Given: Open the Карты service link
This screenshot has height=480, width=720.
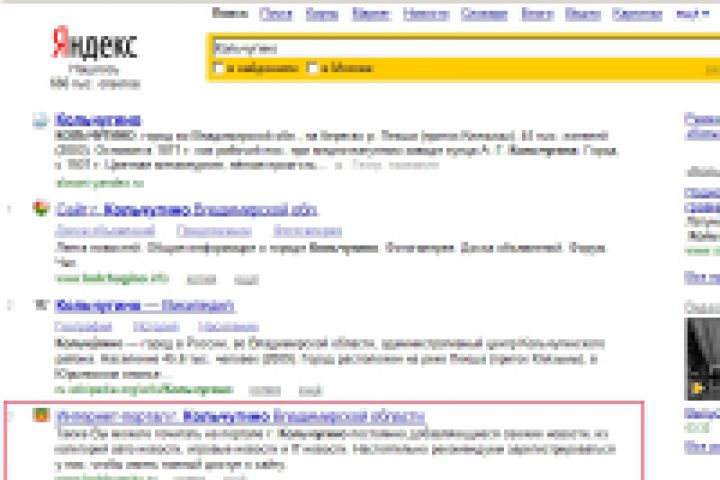Looking at the screenshot, I should (322, 14).
